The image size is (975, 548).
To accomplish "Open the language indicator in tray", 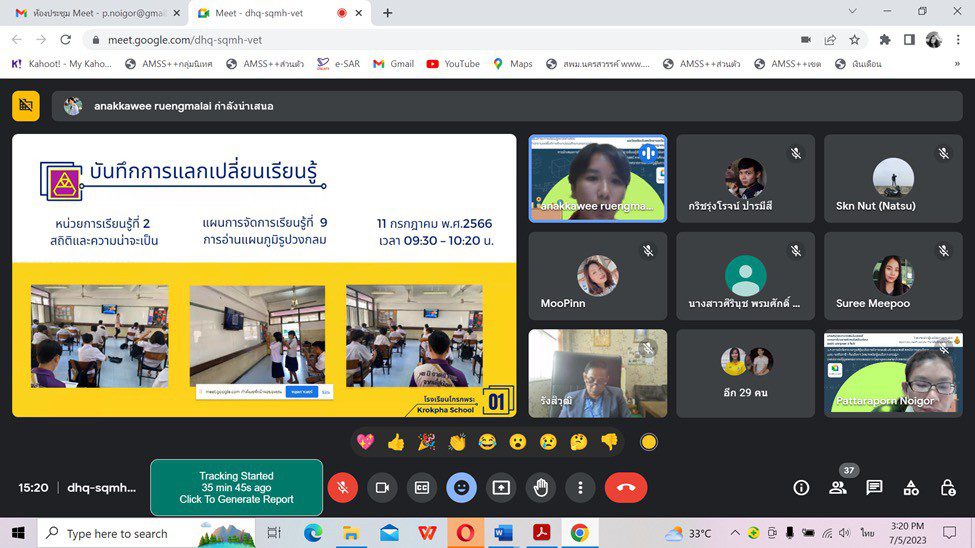I will pyautogui.click(x=867, y=533).
